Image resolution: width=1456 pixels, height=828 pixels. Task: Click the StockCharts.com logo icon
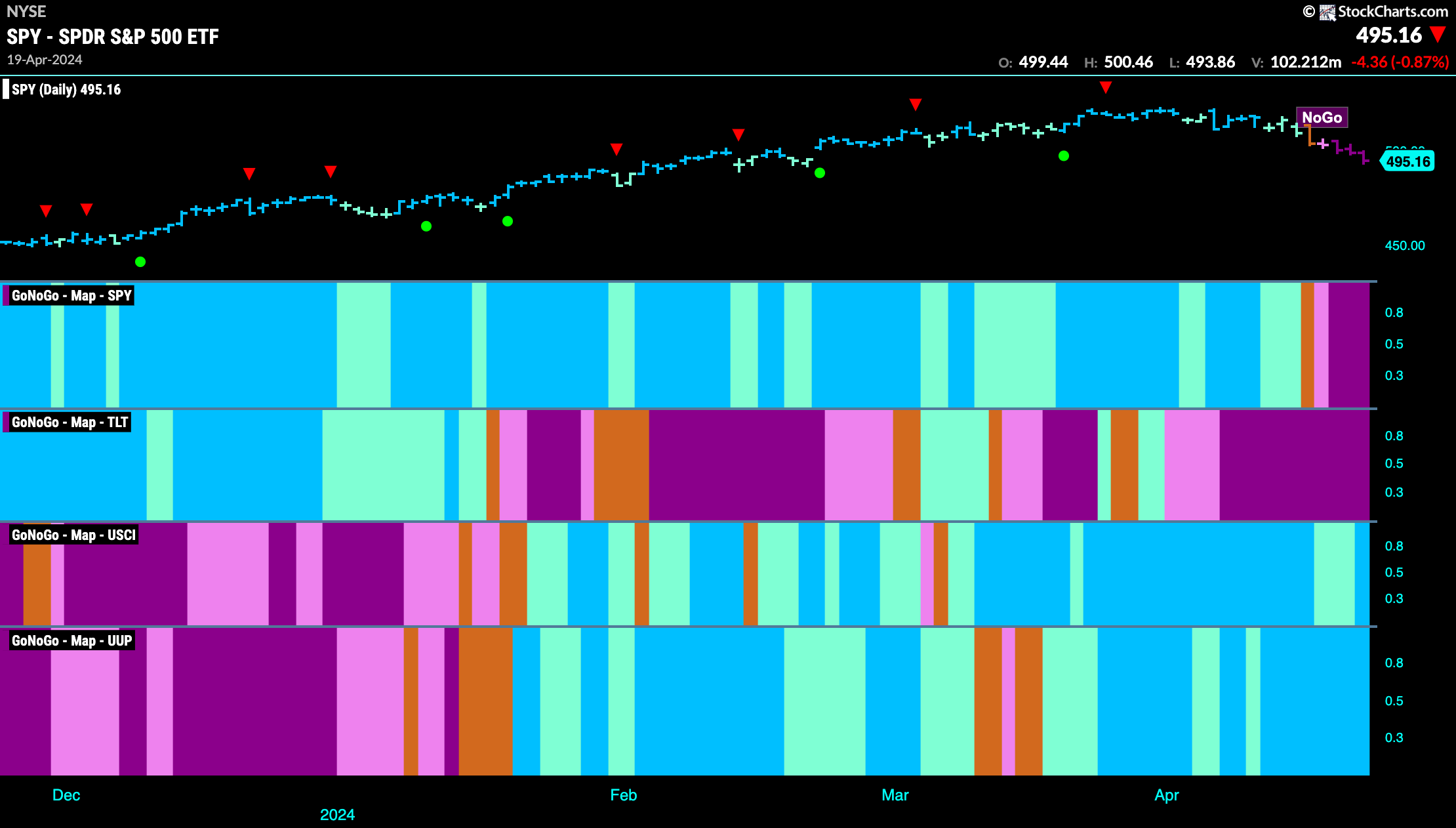click(1327, 12)
